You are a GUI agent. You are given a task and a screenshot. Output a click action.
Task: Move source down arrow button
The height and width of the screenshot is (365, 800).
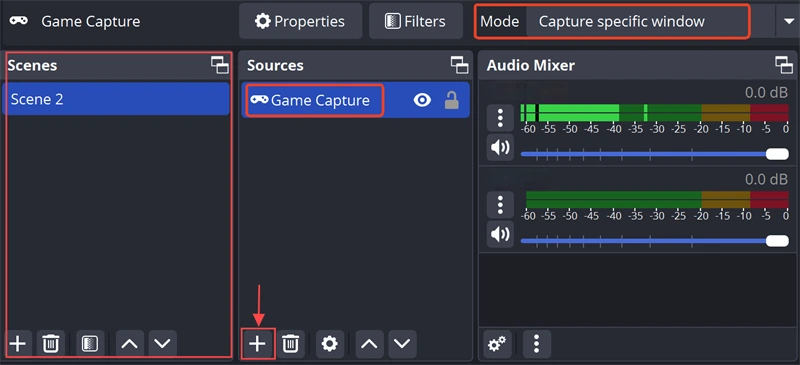(402, 344)
